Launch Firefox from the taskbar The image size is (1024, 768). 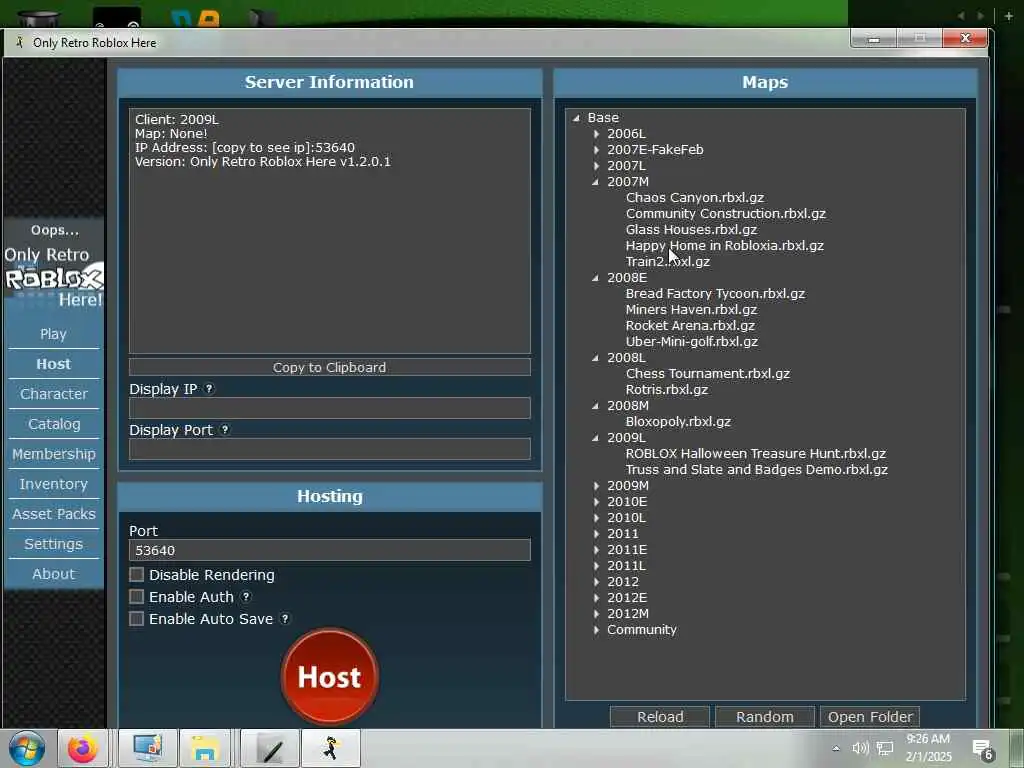[x=82, y=748]
